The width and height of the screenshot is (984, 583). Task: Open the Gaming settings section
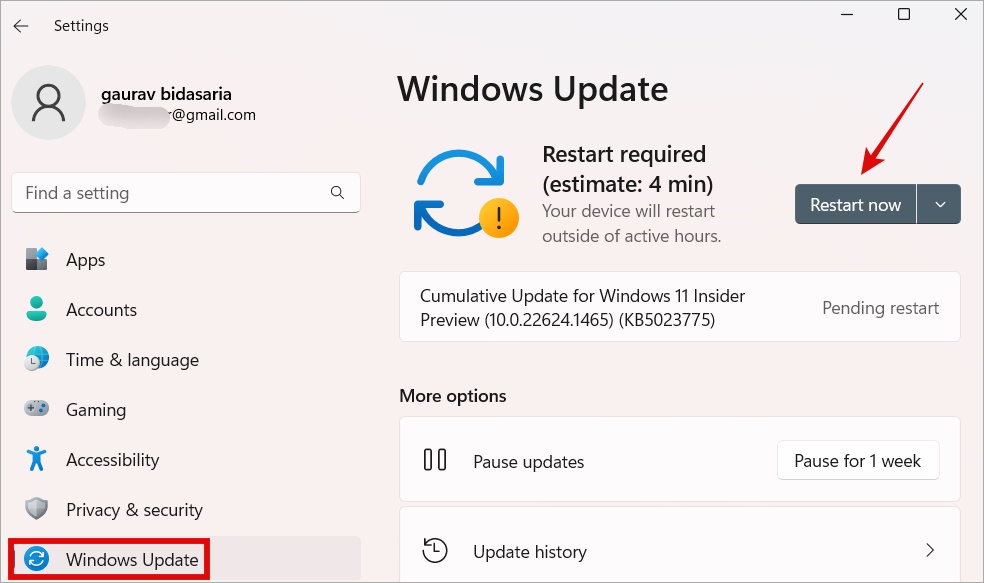pyautogui.click(x=96, y=410)
